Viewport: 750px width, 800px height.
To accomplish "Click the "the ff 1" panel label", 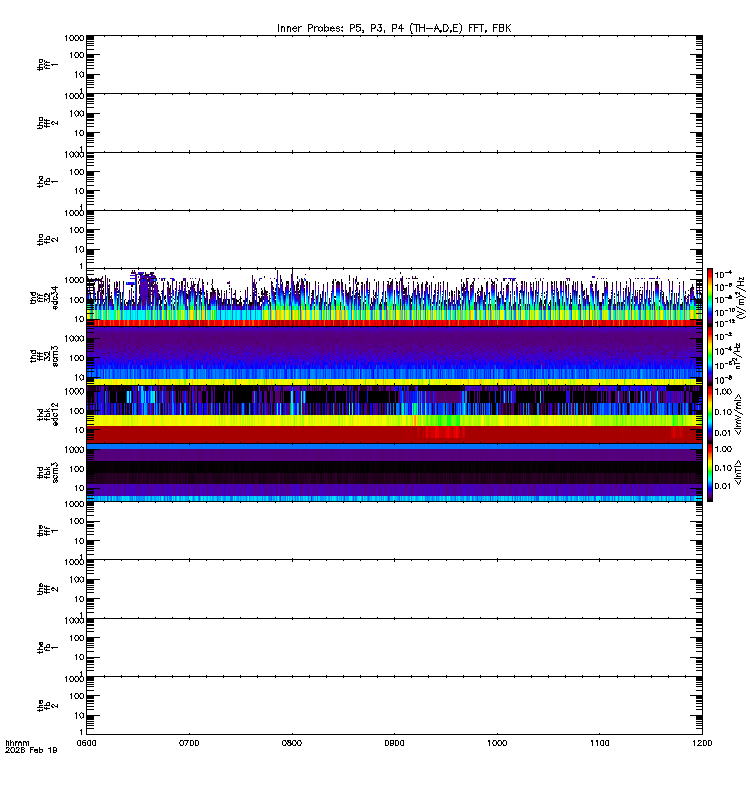I will pos(47,531).
